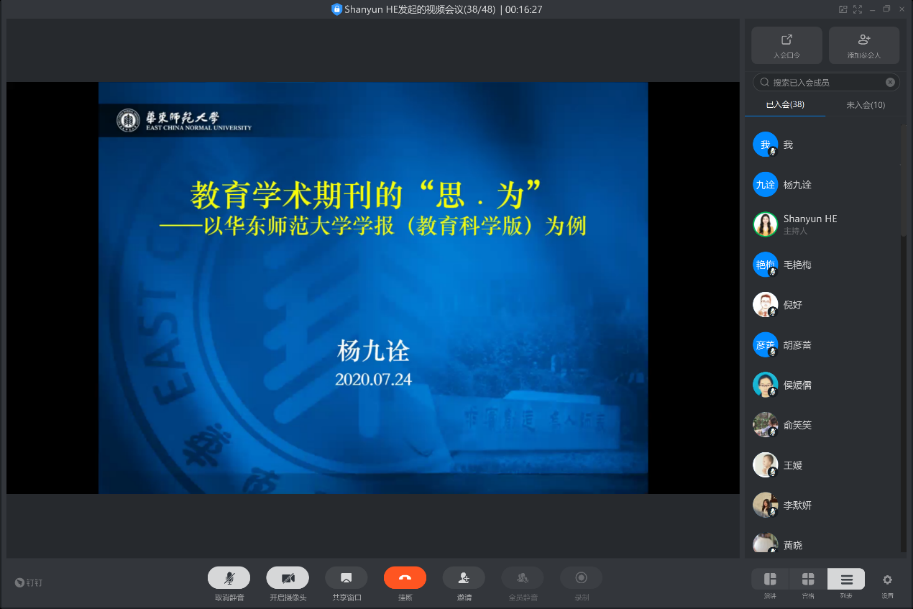Click the mute all (全员静音) icon
This screenshot has width=913, height=609.
click(x=523, y=578)
